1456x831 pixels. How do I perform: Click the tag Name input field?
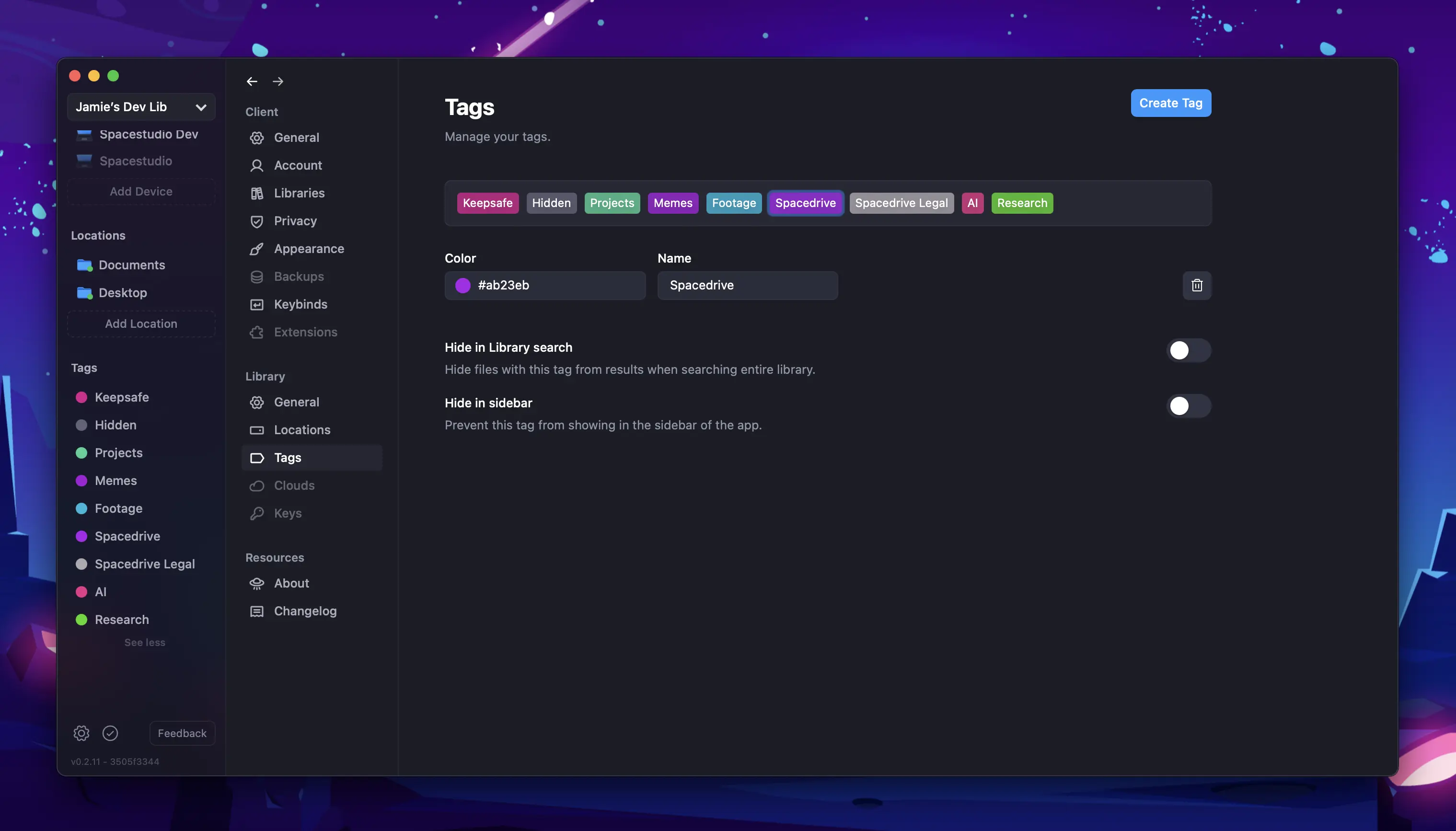pyautogui.click(x=747, y=285)
